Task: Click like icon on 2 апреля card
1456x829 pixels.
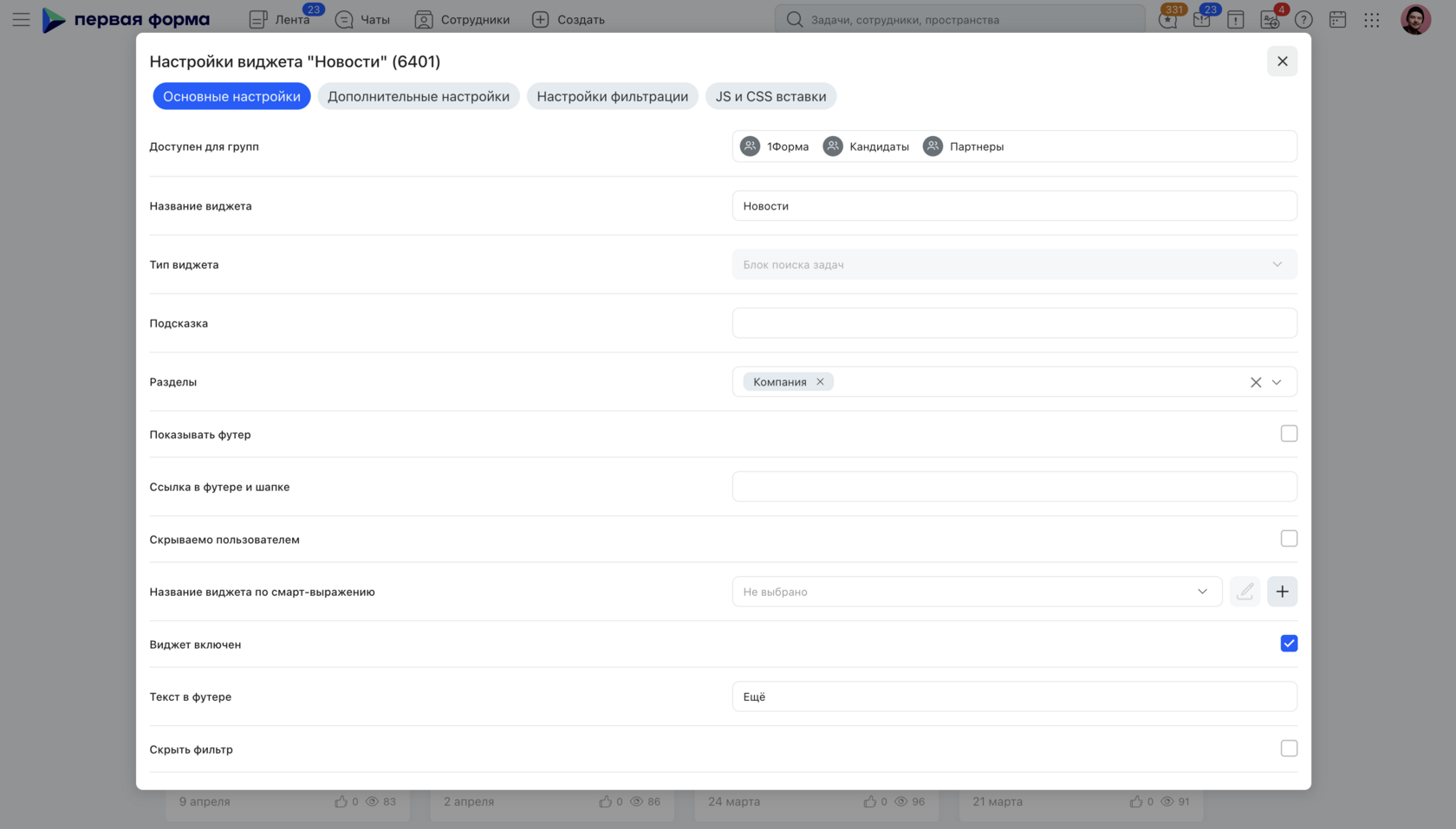Action: (605, 801)
